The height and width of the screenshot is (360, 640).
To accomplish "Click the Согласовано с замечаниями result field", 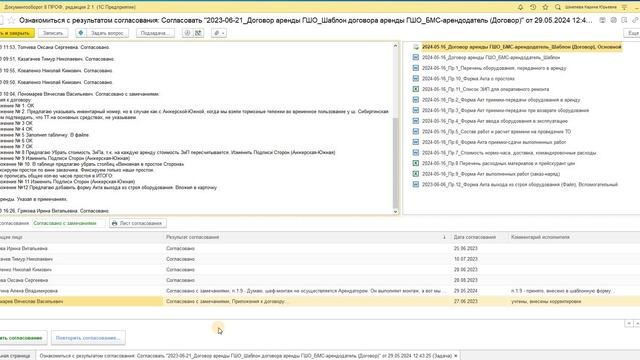I will pos(68,223).
